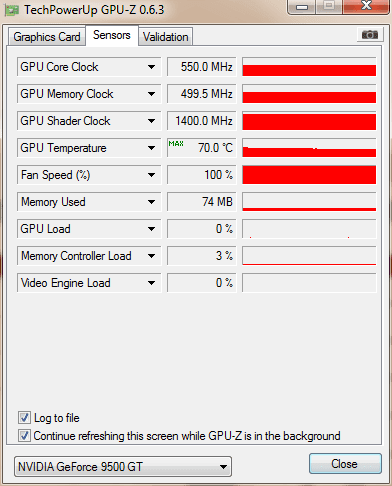Minimize the GPU-Z window
The image size is (392, 486).
click(302, 7)
